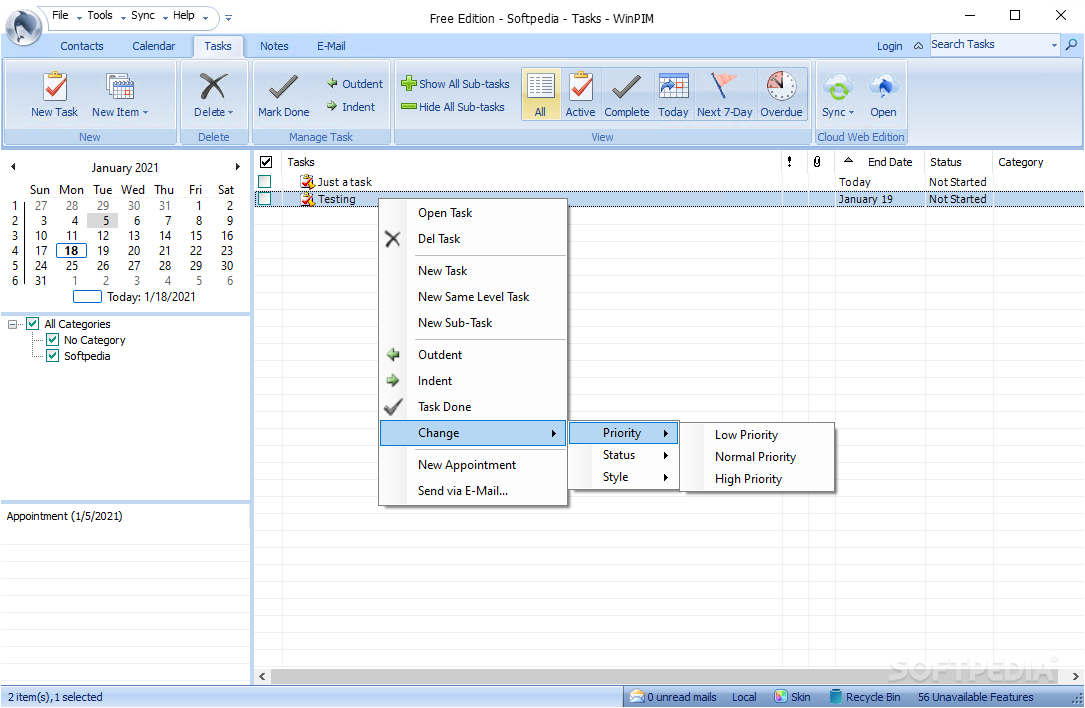Click the Today: 1/18/2021 button
This screenshot has width=1085, height=708.
[x=135, y=297]
